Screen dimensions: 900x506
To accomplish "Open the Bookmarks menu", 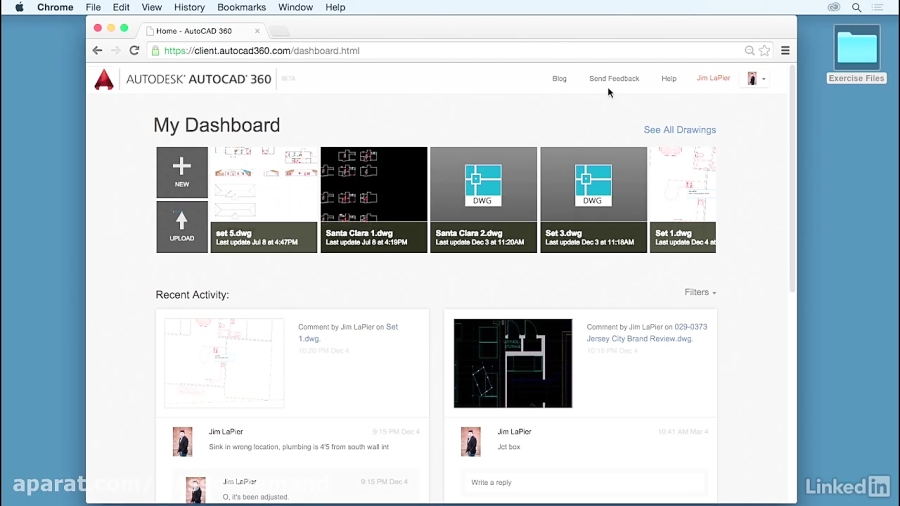I will (x=242, y=7).
